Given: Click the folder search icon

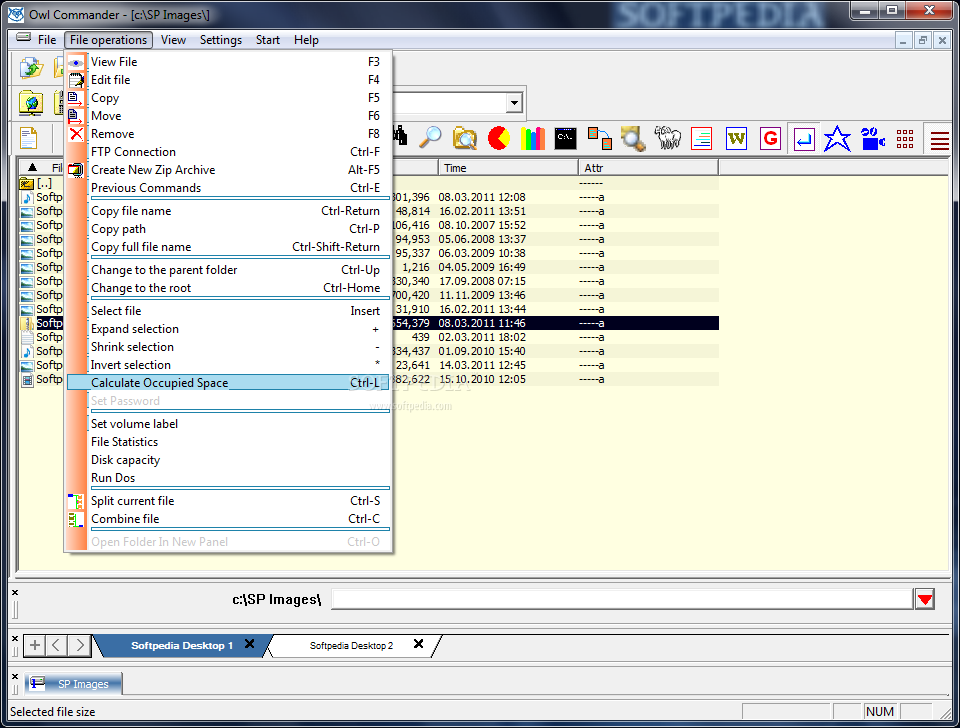Looking at the screenshot, I should tap(465, 138).
